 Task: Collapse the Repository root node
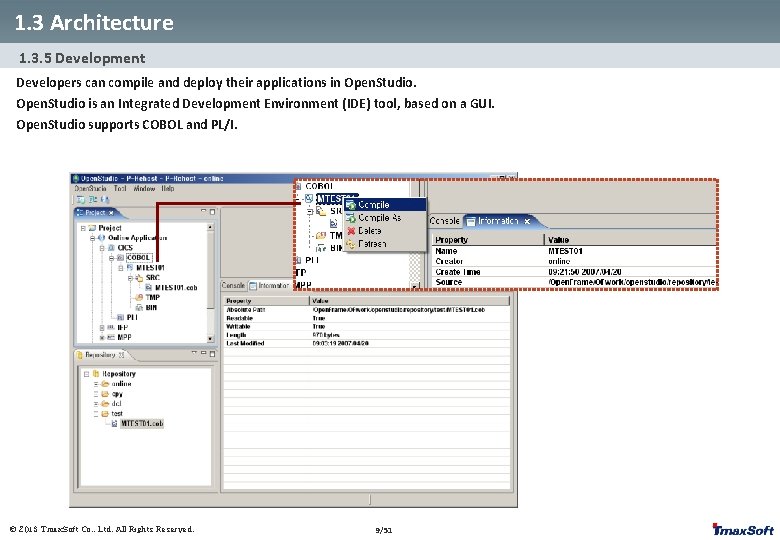pos(87,373)
